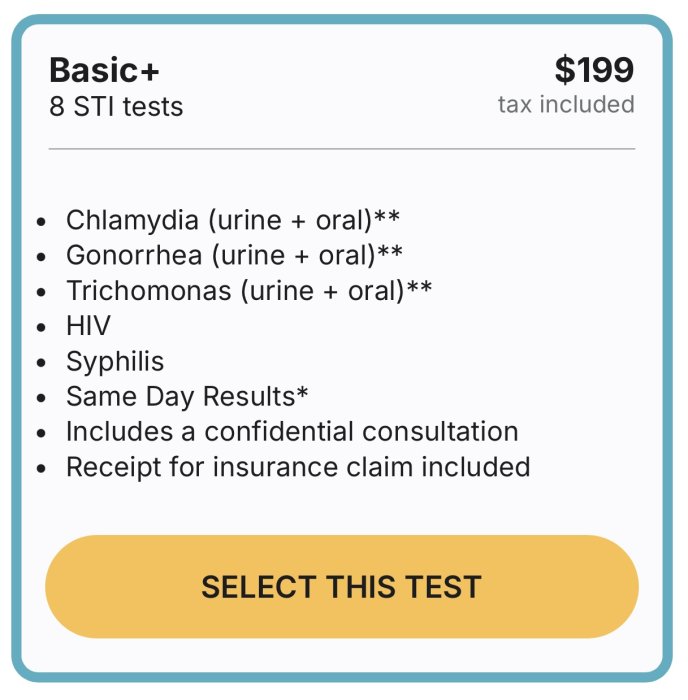Select the Trichomonas (urine + oral) item
This screenshot has height=700, width=688.
(236, 290)
